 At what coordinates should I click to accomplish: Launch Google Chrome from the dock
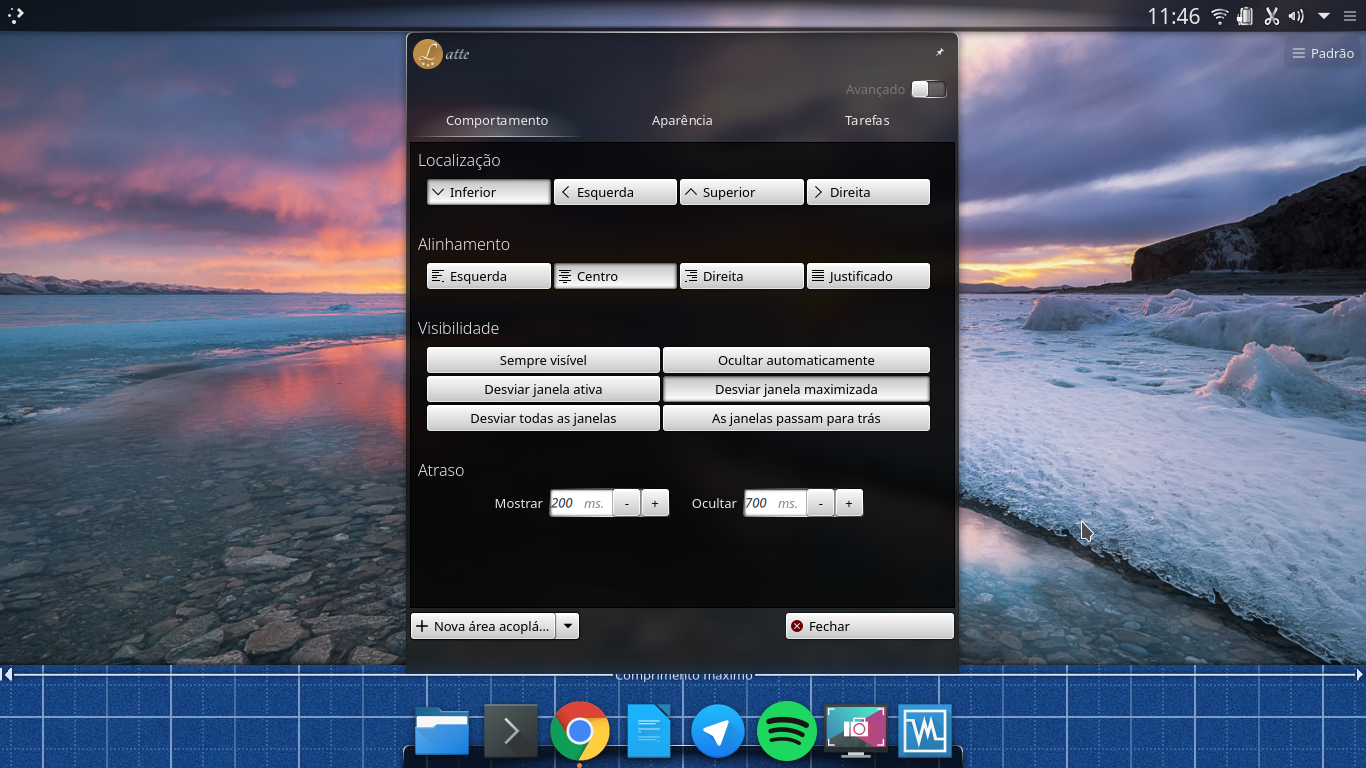pos(579,731)
